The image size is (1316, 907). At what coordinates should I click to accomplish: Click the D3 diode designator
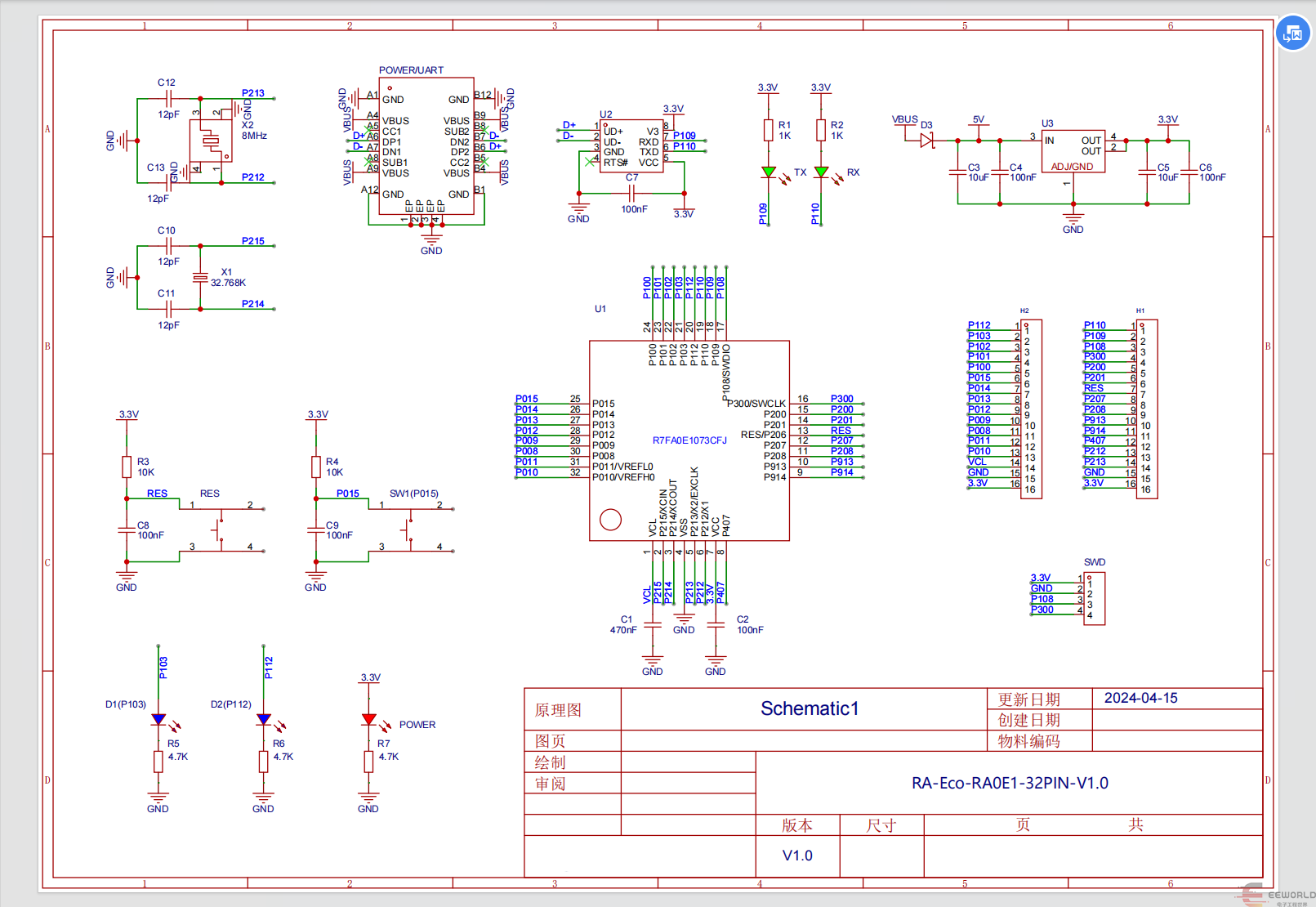coord(926,125)
